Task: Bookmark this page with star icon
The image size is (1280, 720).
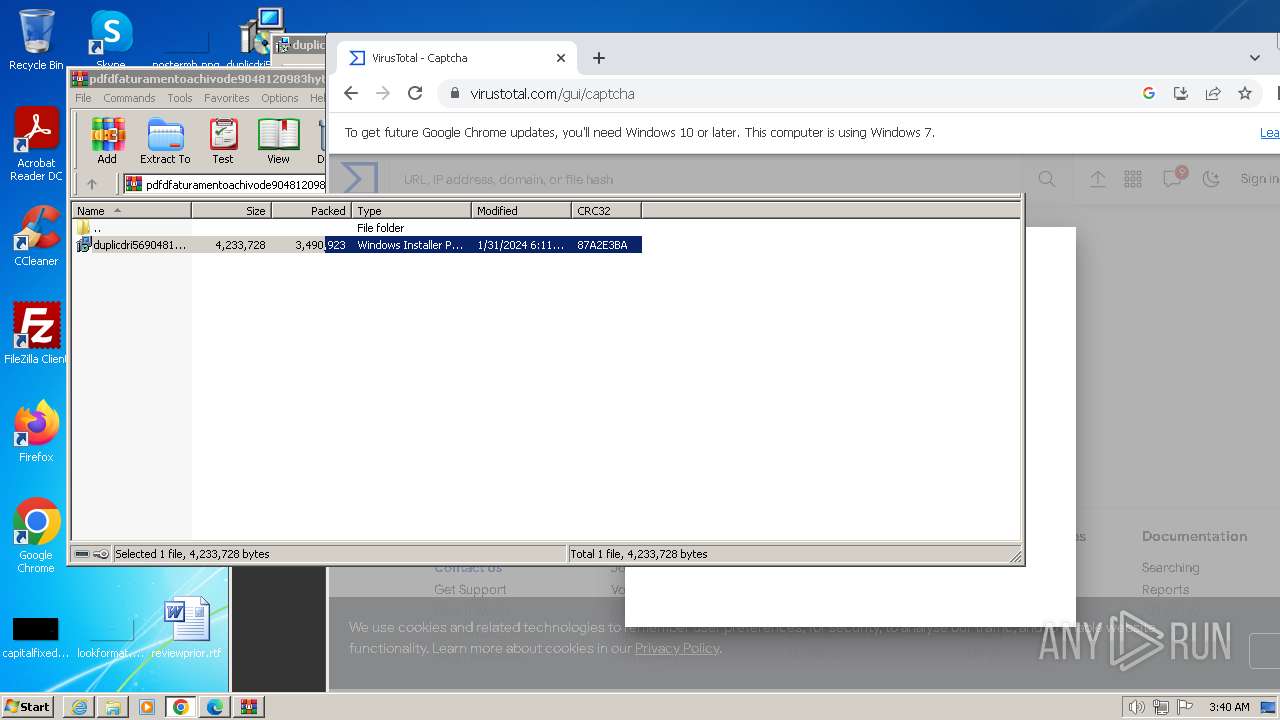Action: coord(1245,93)
